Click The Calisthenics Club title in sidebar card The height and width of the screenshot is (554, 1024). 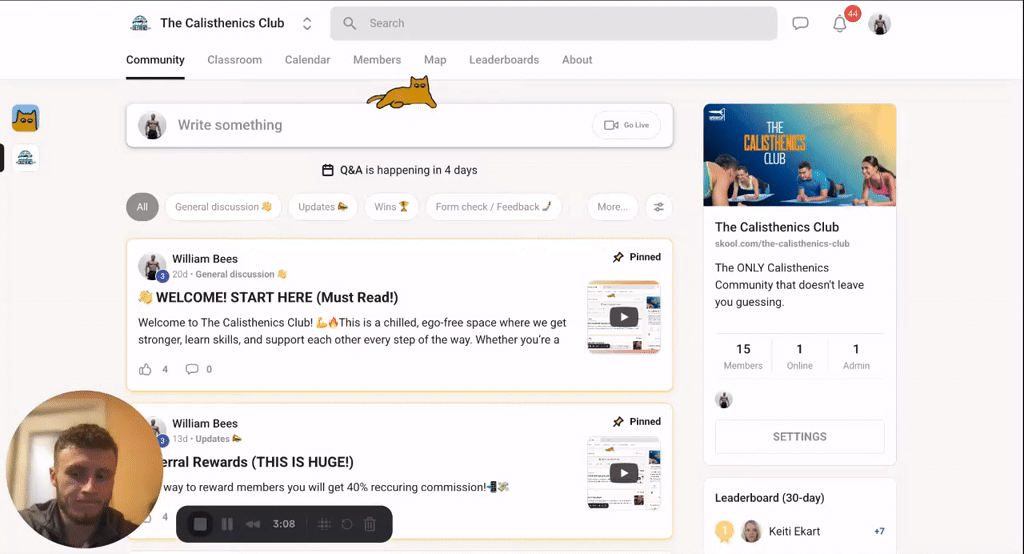point(776,227)
